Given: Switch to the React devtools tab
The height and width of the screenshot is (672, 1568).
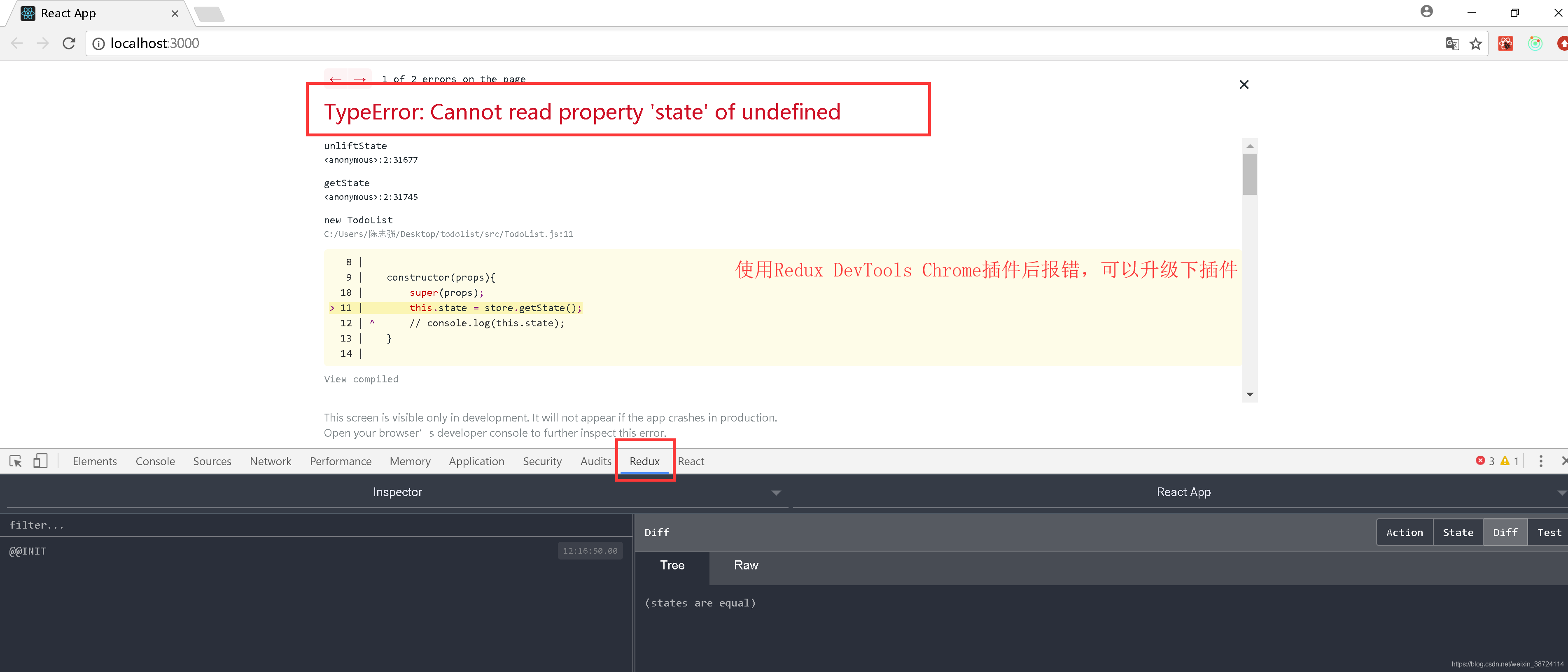Looking at the screenshot, I should click(x=691, y=461).
